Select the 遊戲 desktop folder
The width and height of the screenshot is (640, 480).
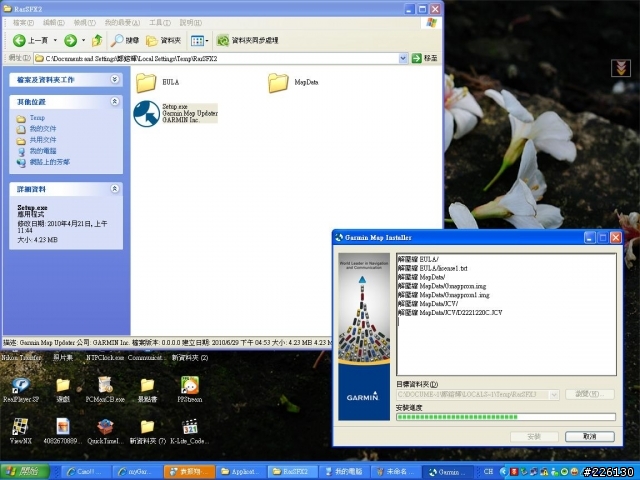[x=63, y=390]
